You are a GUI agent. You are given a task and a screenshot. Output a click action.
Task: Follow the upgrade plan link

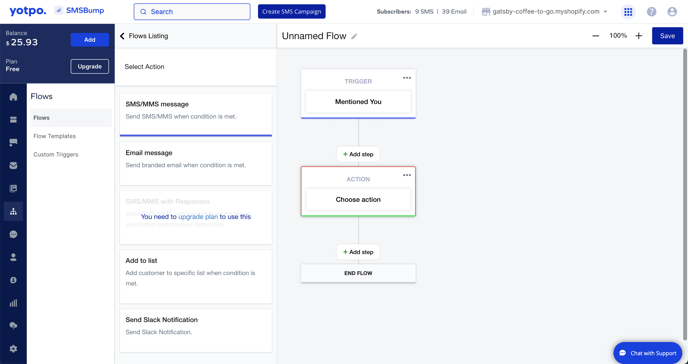[198, 217]
